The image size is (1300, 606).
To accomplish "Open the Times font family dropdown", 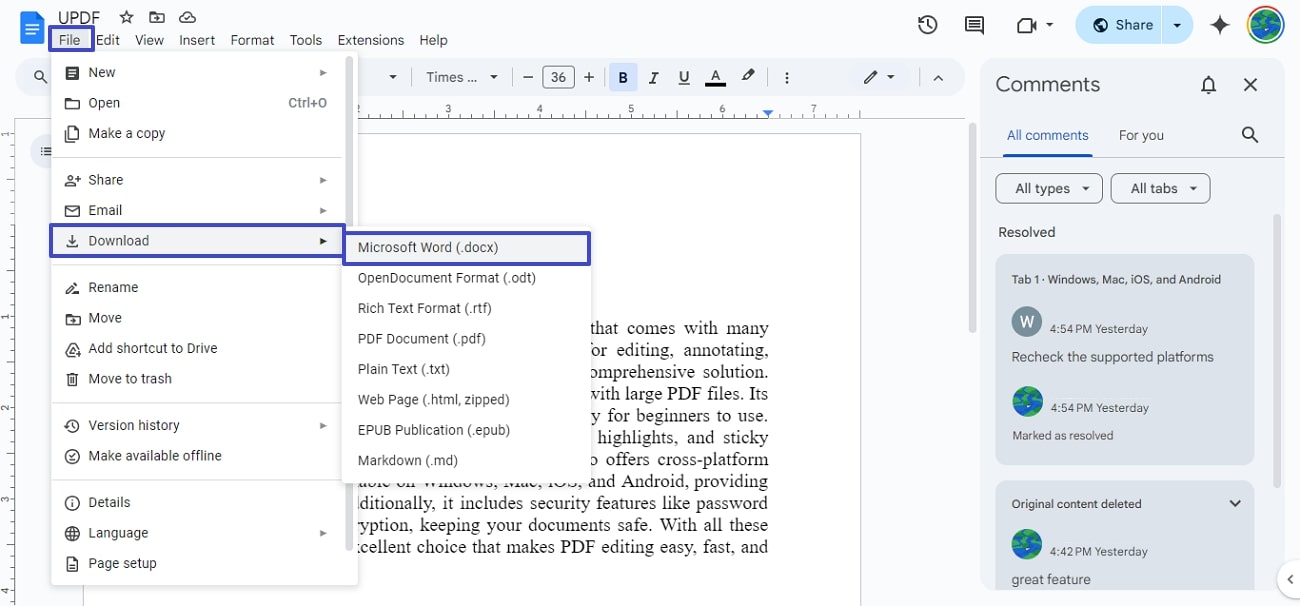I will tap(462, 76).
